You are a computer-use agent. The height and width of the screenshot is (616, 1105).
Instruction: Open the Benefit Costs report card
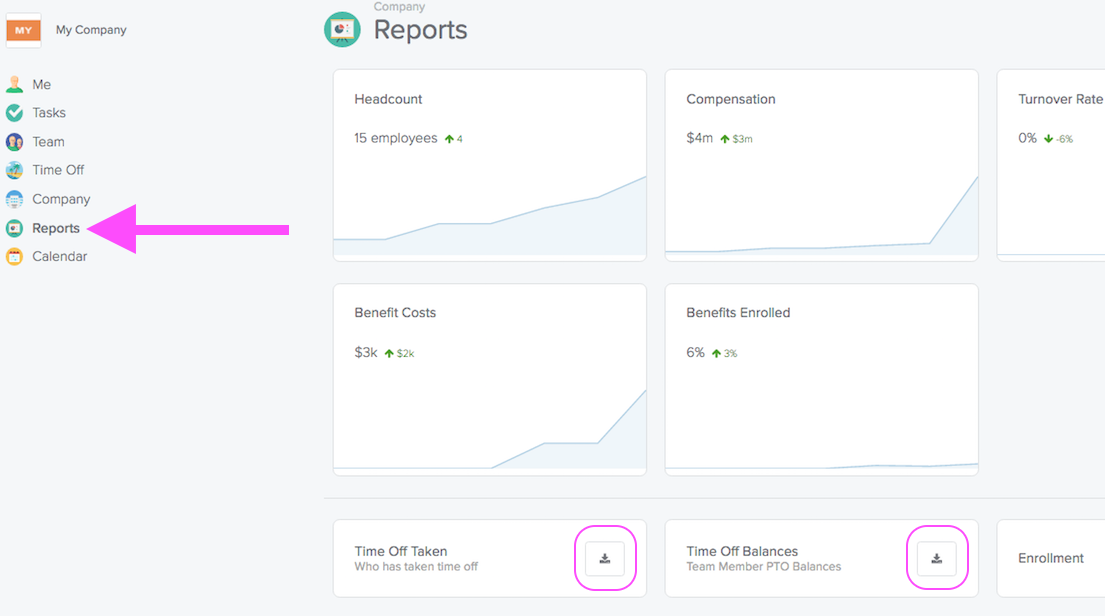[490, 380]
